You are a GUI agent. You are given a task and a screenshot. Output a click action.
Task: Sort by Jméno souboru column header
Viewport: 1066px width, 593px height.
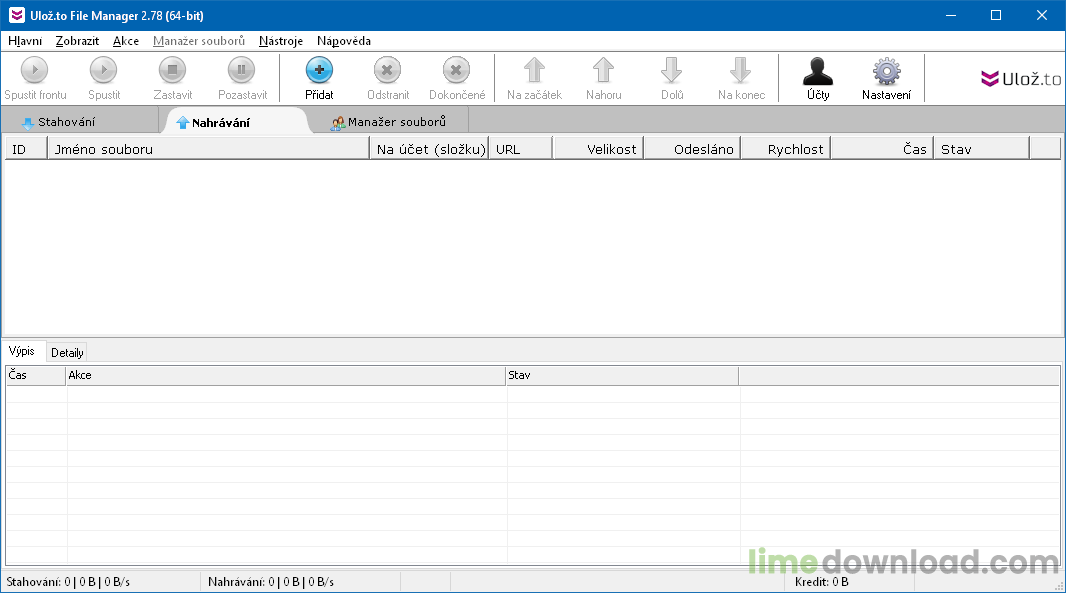pyautogui.click(x=209, y=149)
